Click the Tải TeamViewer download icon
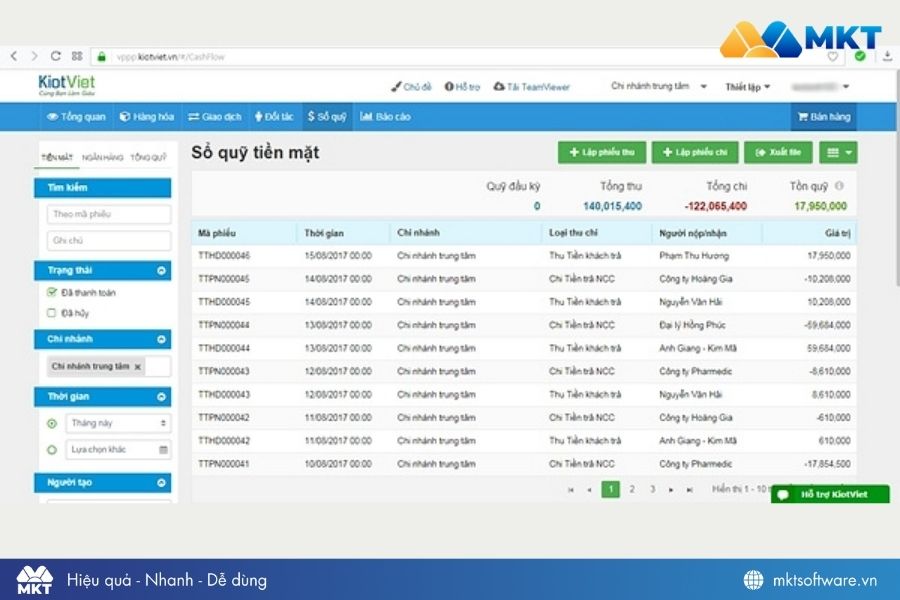The width and height of the screenshot is (900, 600). 500,87
